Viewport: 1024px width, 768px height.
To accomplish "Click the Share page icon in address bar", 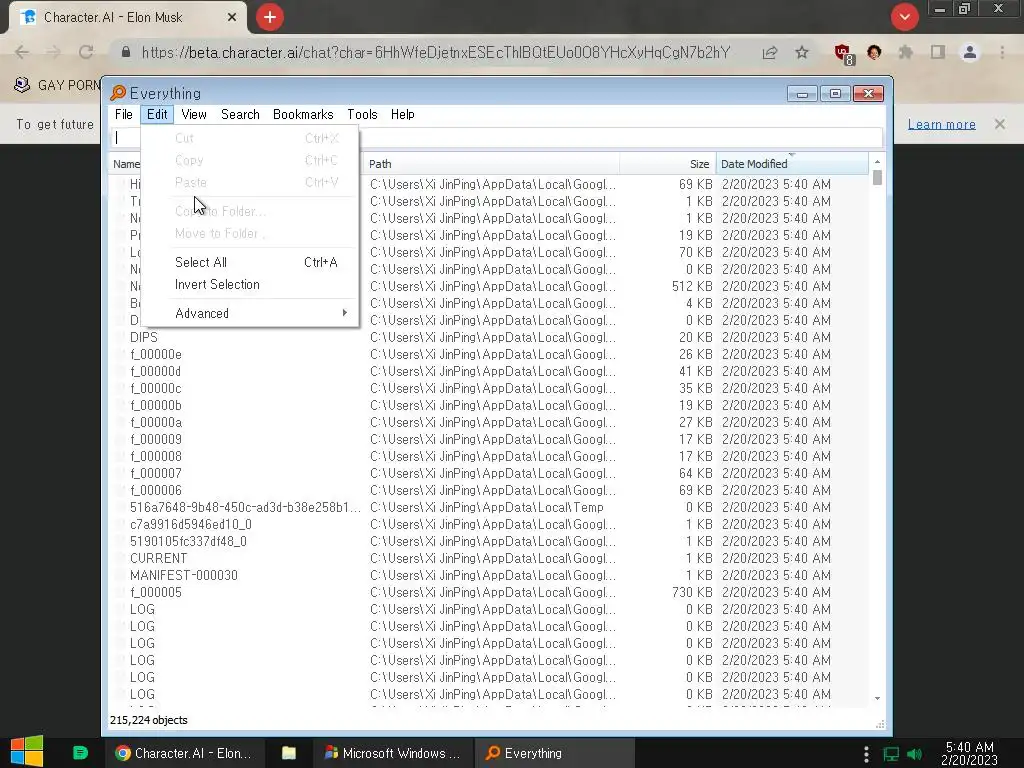I will click(x=770, y=52).
